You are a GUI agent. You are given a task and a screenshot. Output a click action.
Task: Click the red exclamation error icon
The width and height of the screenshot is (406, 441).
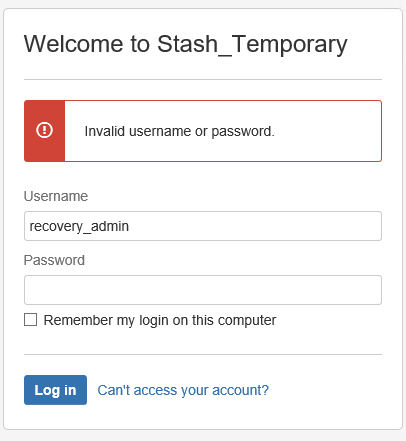click(x=44, y=130)
